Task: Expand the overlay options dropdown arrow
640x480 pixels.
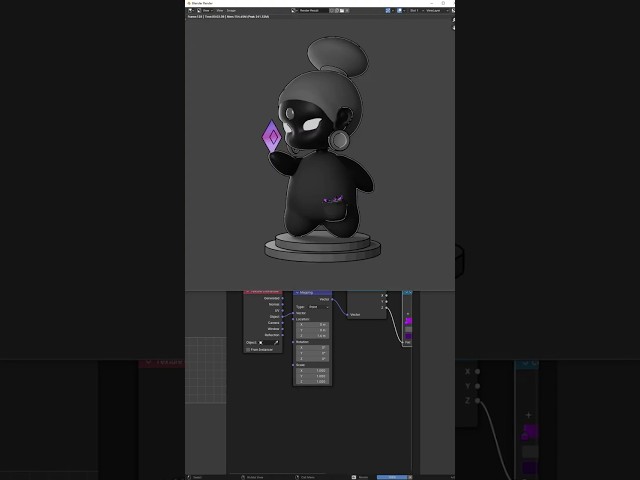Action: point(404,10)
